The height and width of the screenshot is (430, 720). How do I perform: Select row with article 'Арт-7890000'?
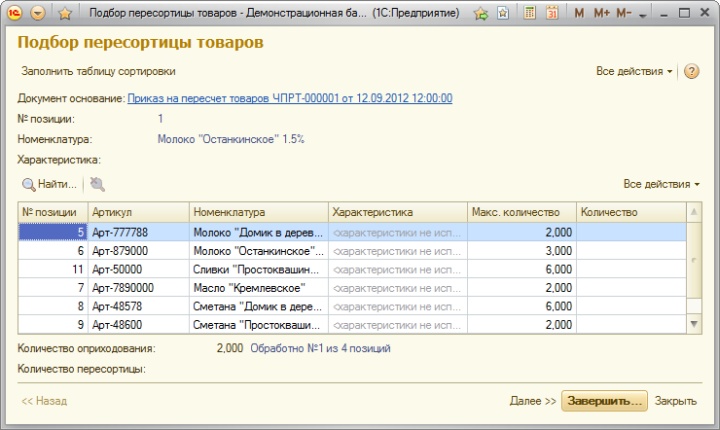click(x=352, y=288)
